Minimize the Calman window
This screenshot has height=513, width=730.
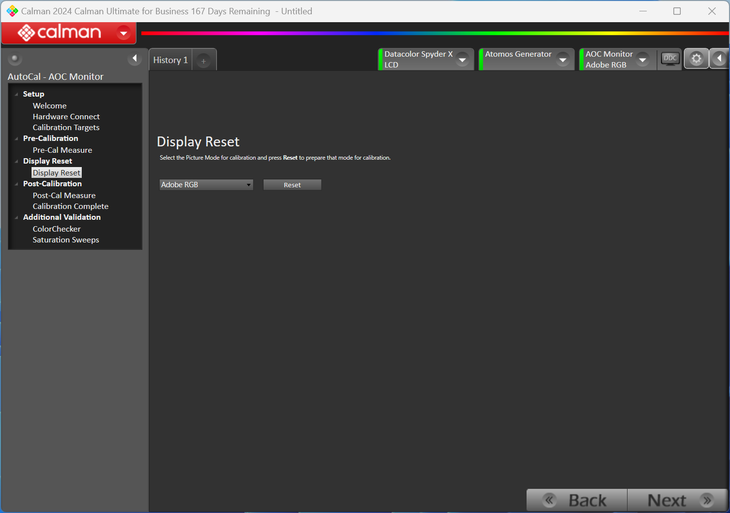[643, 11]
